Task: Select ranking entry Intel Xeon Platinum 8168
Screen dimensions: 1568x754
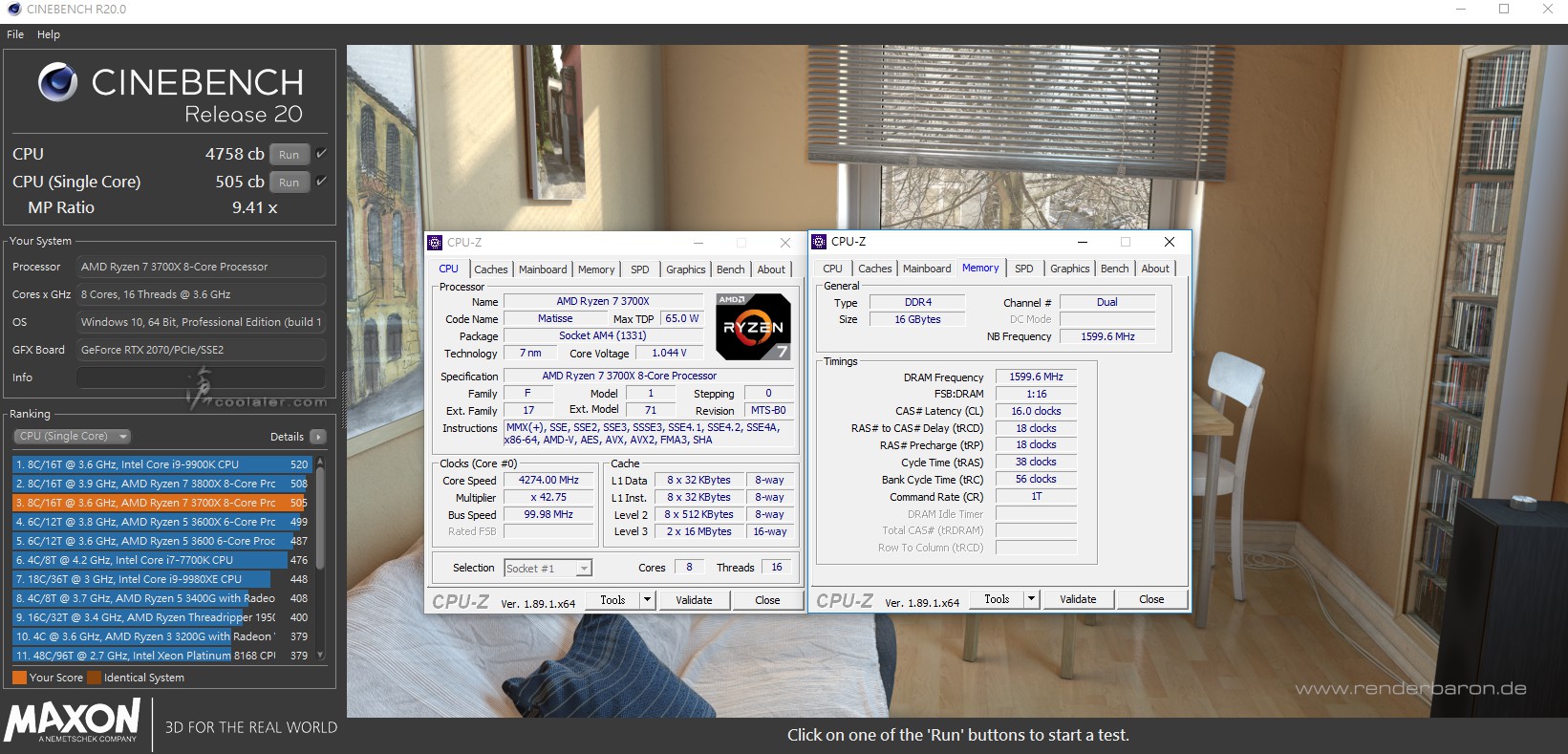Action: click(161, 656)
